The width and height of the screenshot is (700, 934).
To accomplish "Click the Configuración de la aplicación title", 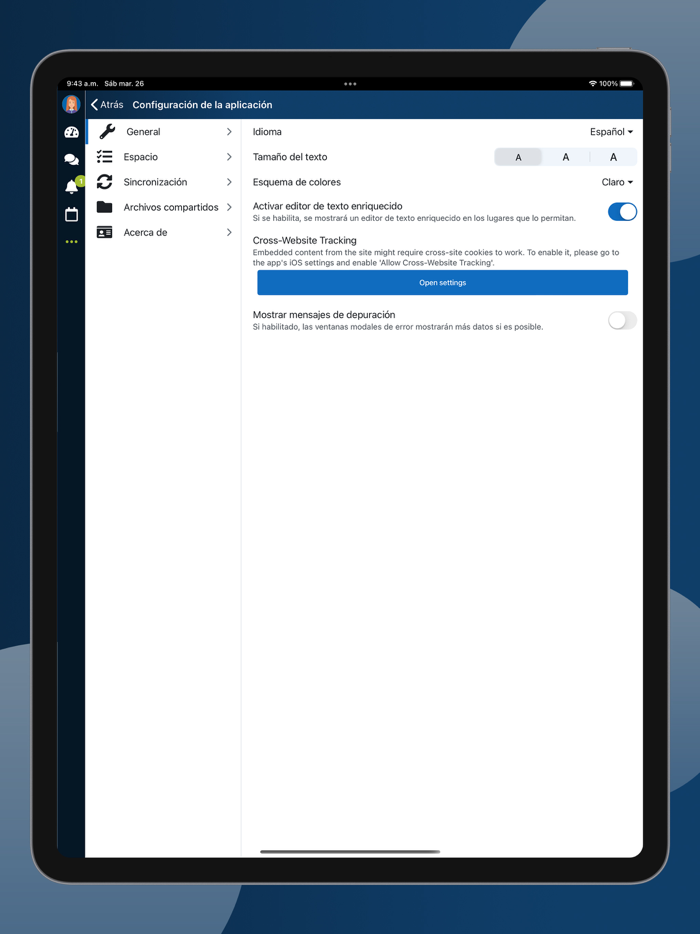I will pyautogui.click(x=202, y=105).
